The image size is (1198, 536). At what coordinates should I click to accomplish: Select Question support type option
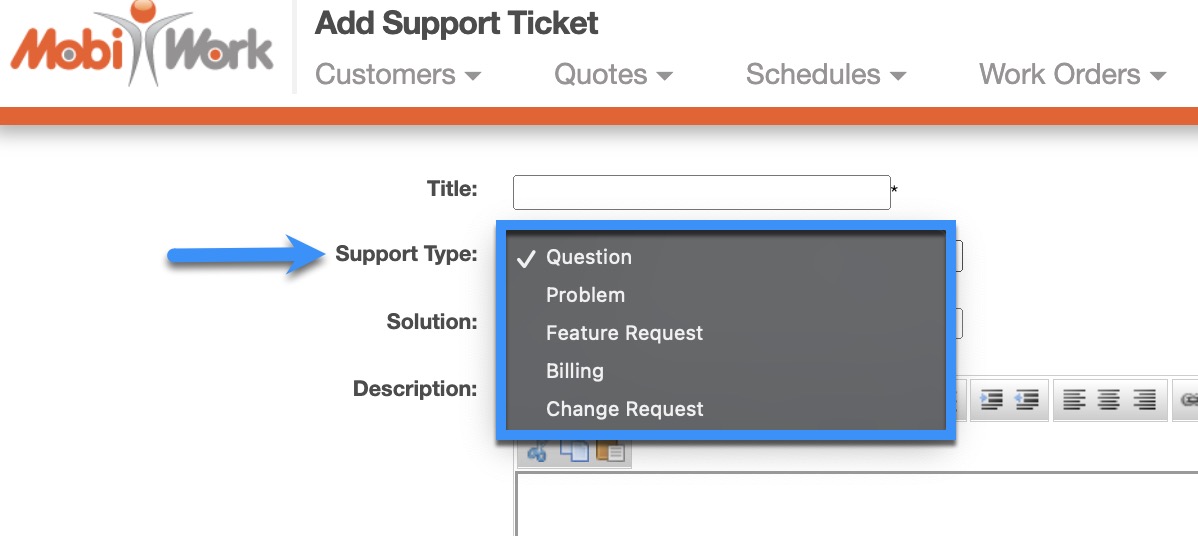click(x=589, y=257)
